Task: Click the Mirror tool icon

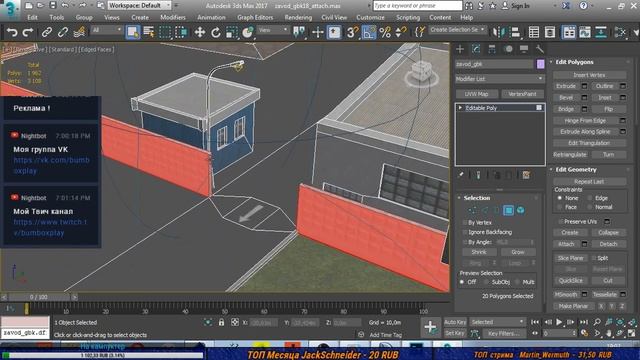Action: [x=499, y=32]
